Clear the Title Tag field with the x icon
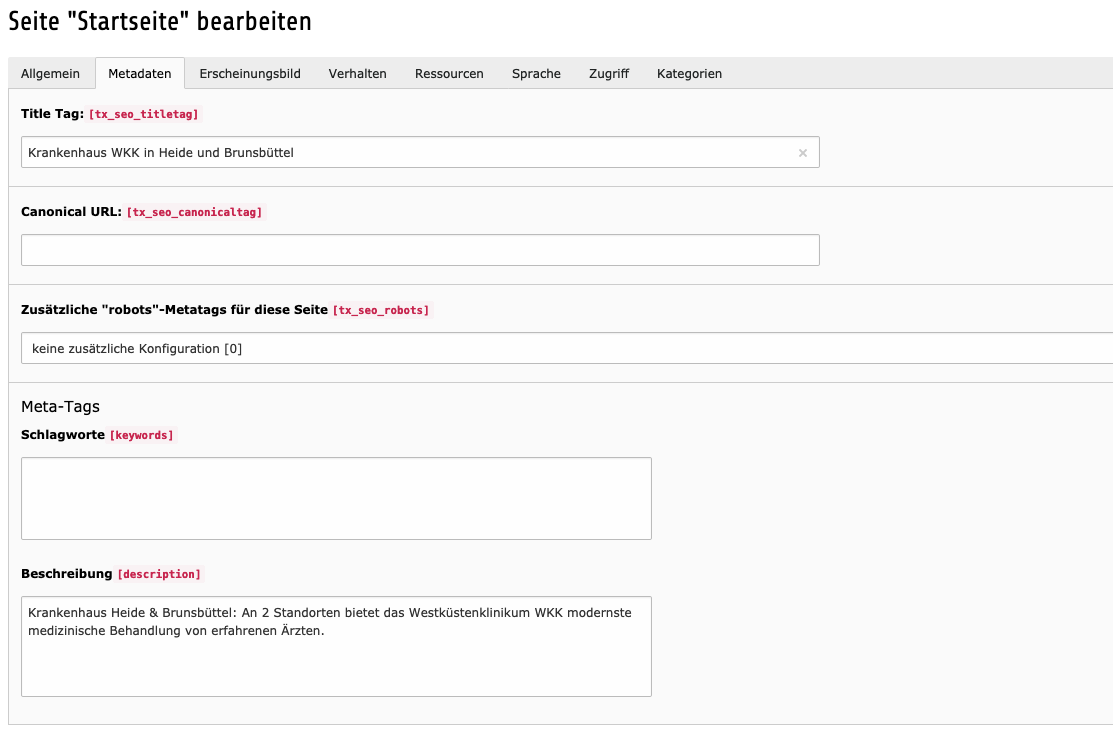The width and height of the screenshot is (1113, 756). click(802, 153)
